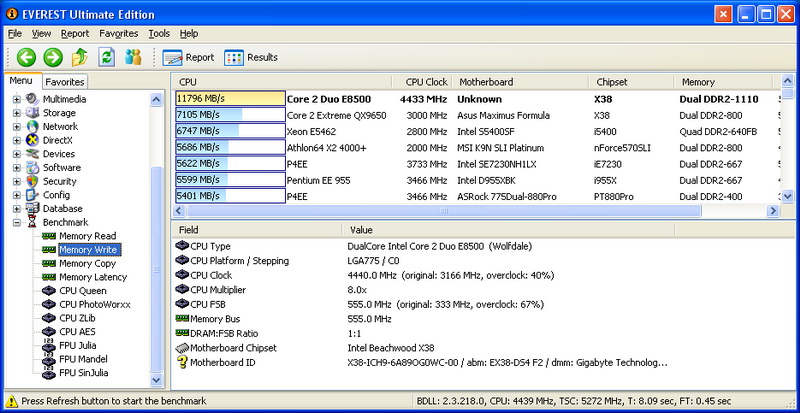The width and height of the screenshot is (800, 413).
Task: Open the Report menu
Action: click(75, 34)
